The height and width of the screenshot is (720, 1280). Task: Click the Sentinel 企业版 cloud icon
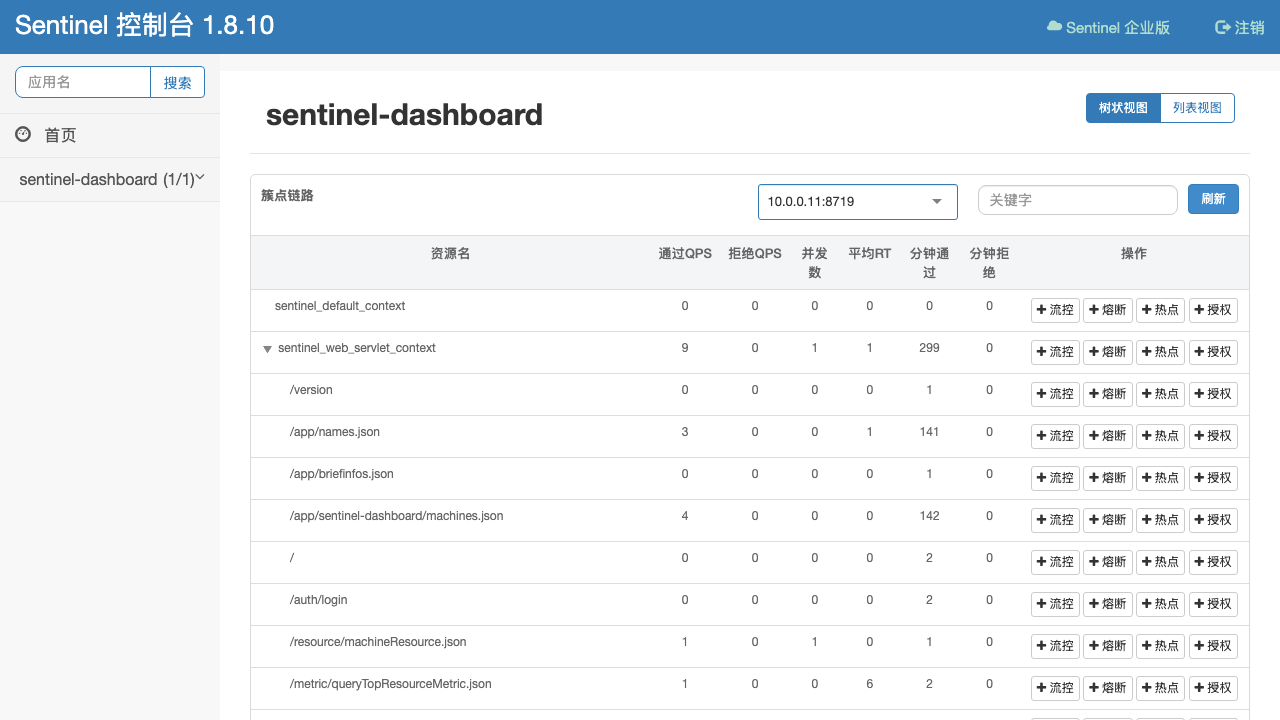click(1054, 27)
